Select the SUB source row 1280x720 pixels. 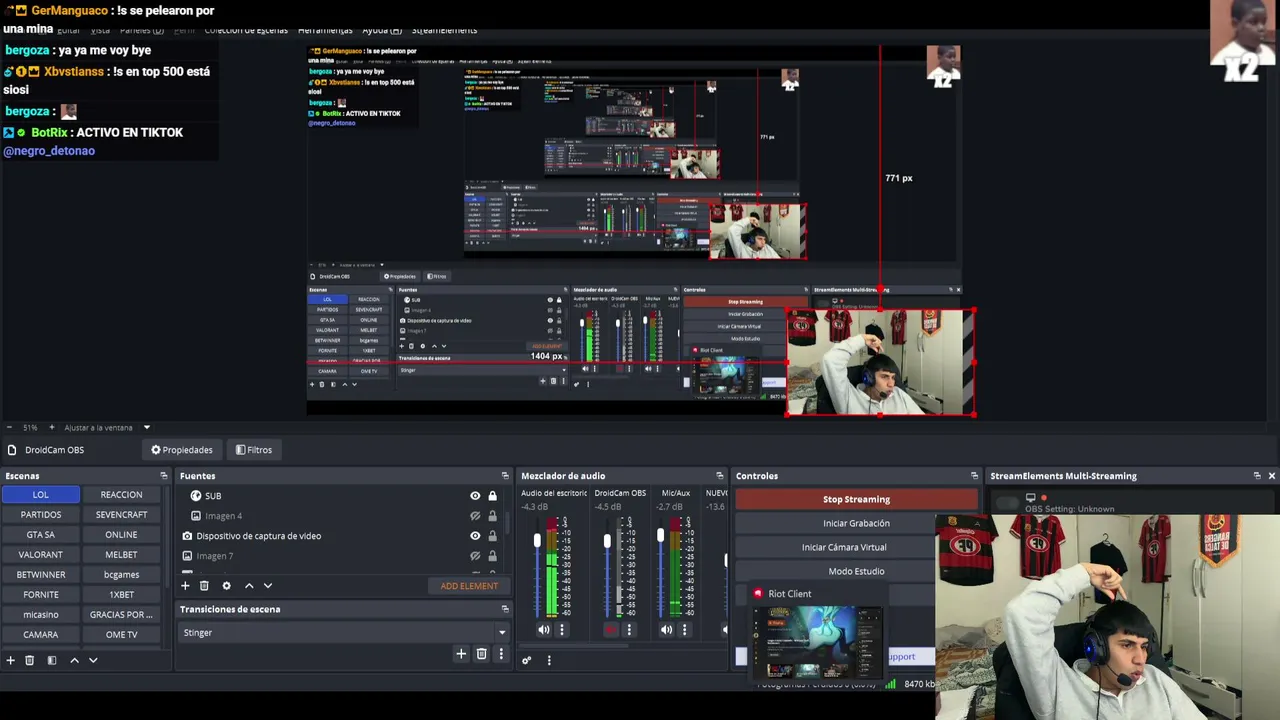point(339,496)
